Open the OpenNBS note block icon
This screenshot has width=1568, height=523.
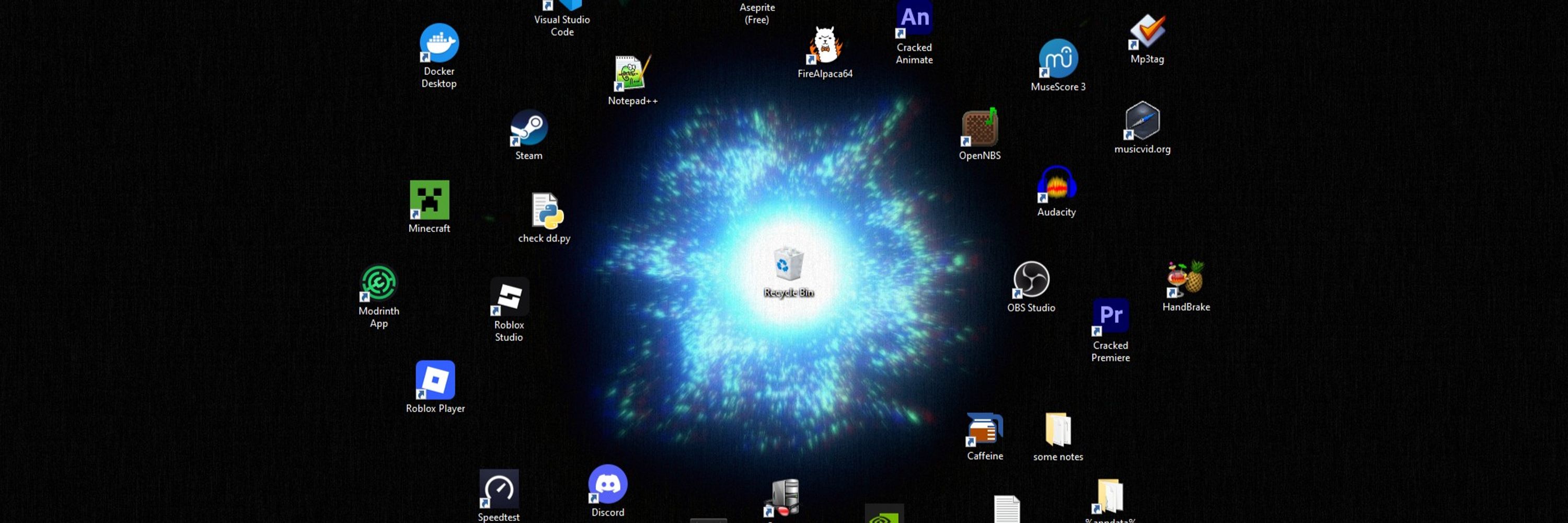coord(979,127)
